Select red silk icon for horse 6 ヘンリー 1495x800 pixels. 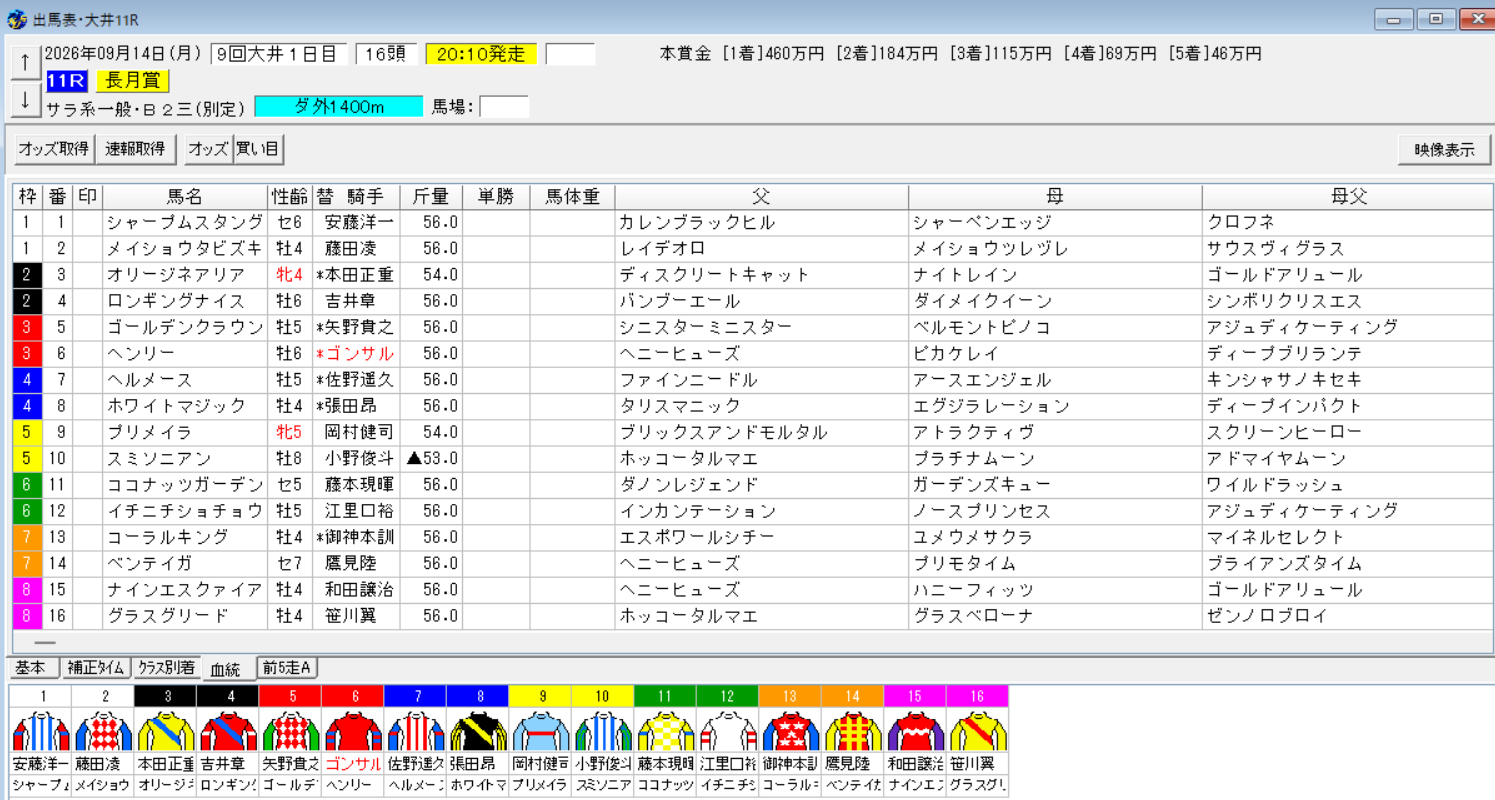[x=352, y=731]
